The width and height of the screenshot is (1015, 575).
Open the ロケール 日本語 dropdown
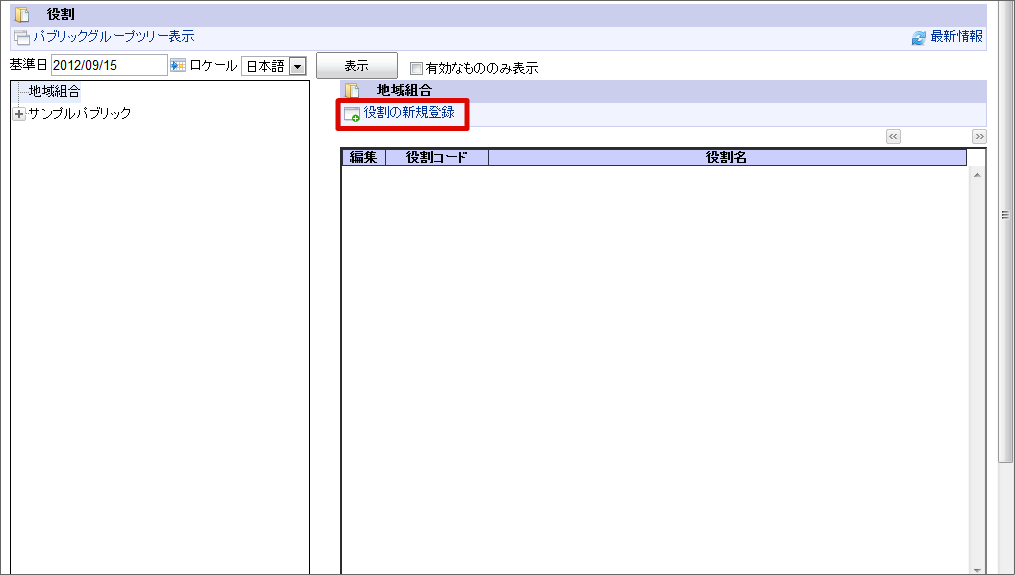pos(297,66)
